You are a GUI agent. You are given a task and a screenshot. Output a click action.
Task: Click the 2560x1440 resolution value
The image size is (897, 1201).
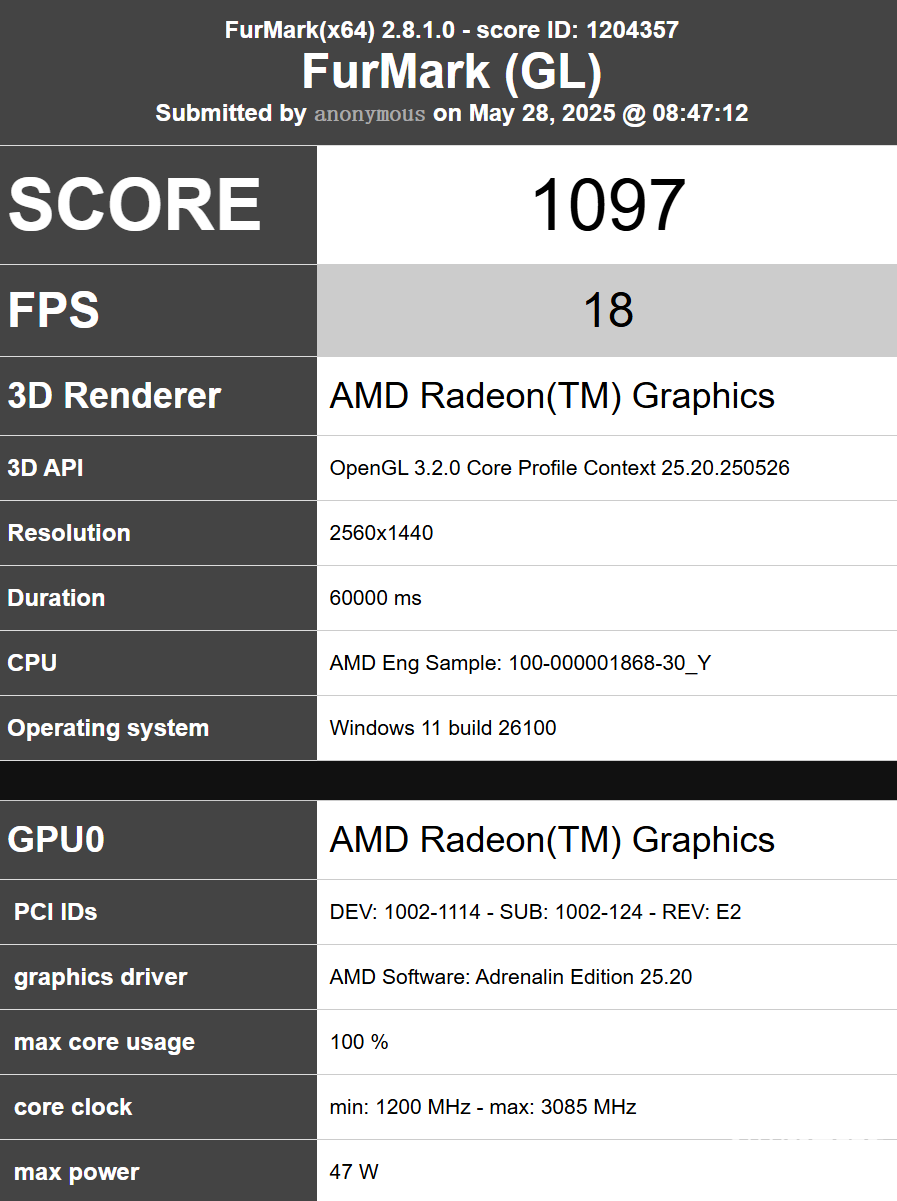(381, 533)
